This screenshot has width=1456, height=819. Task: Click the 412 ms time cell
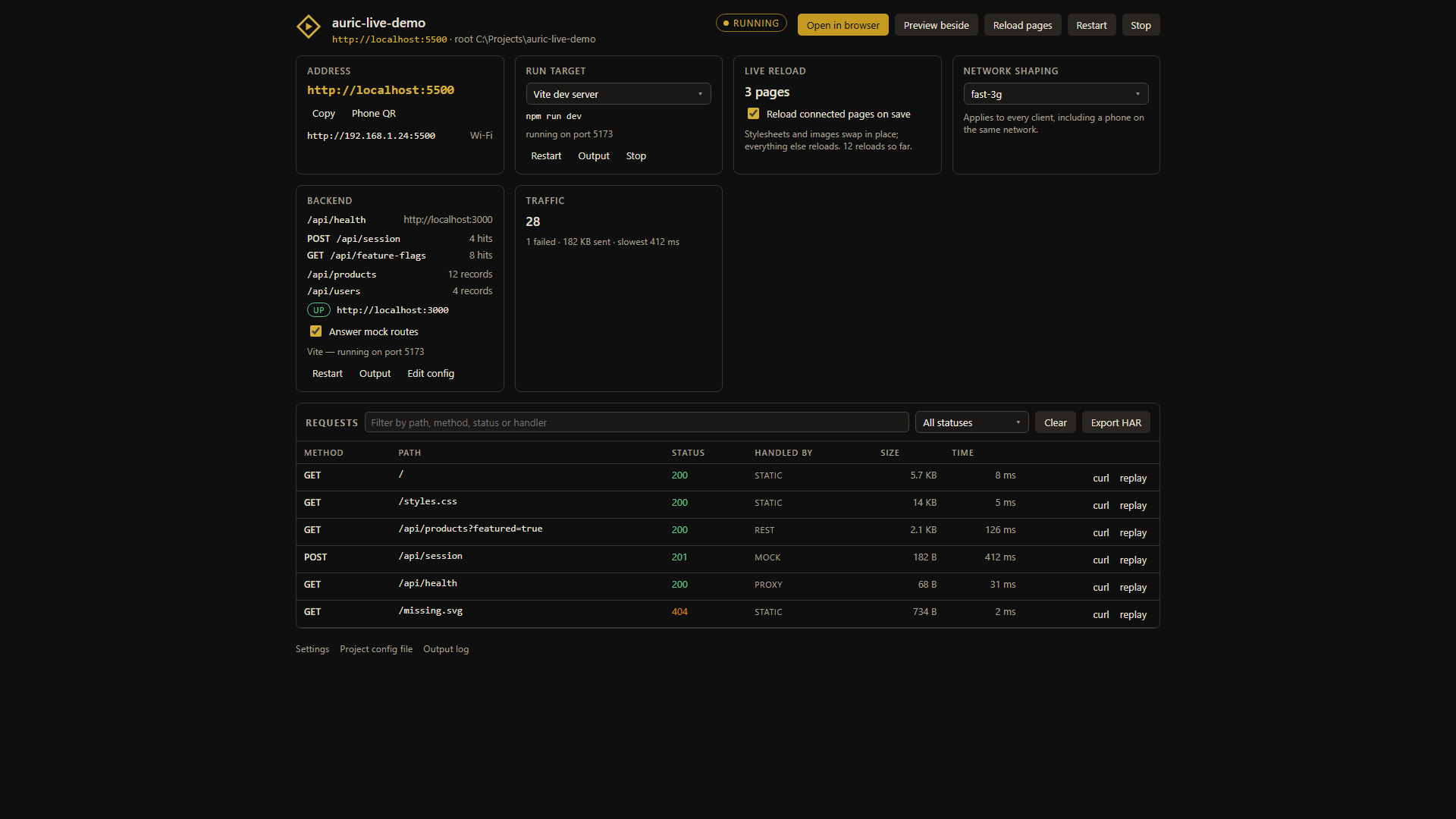click(1000, 557)
